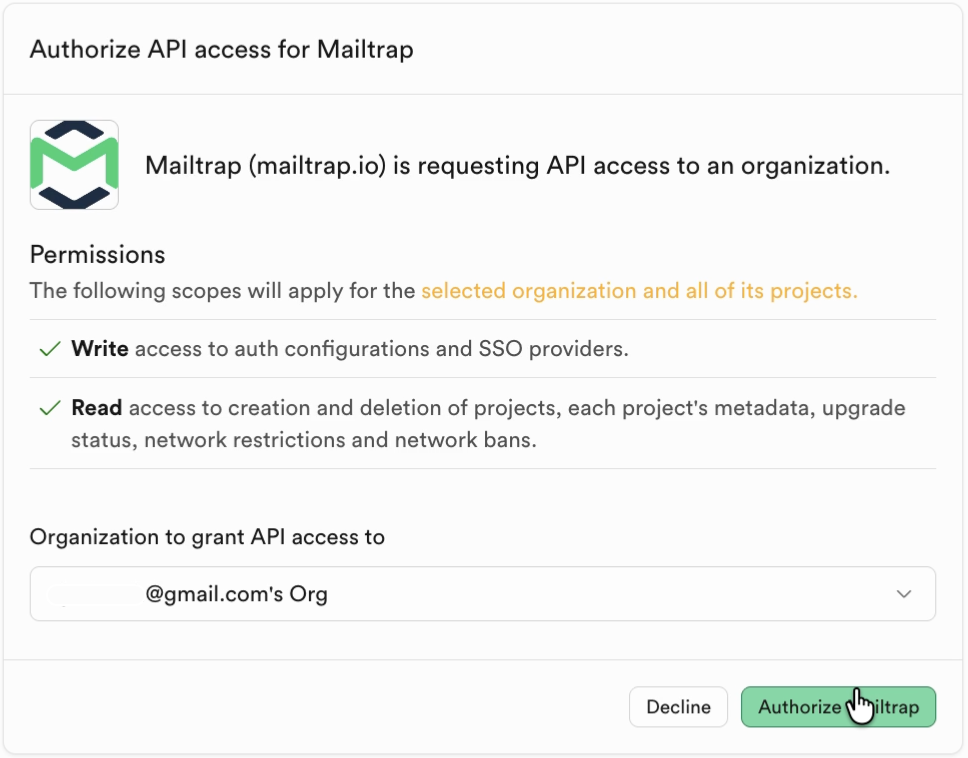Click 'Read access to creation and deletion' row
This screenshot has width=968, height=758.
[x=483, y=423]
